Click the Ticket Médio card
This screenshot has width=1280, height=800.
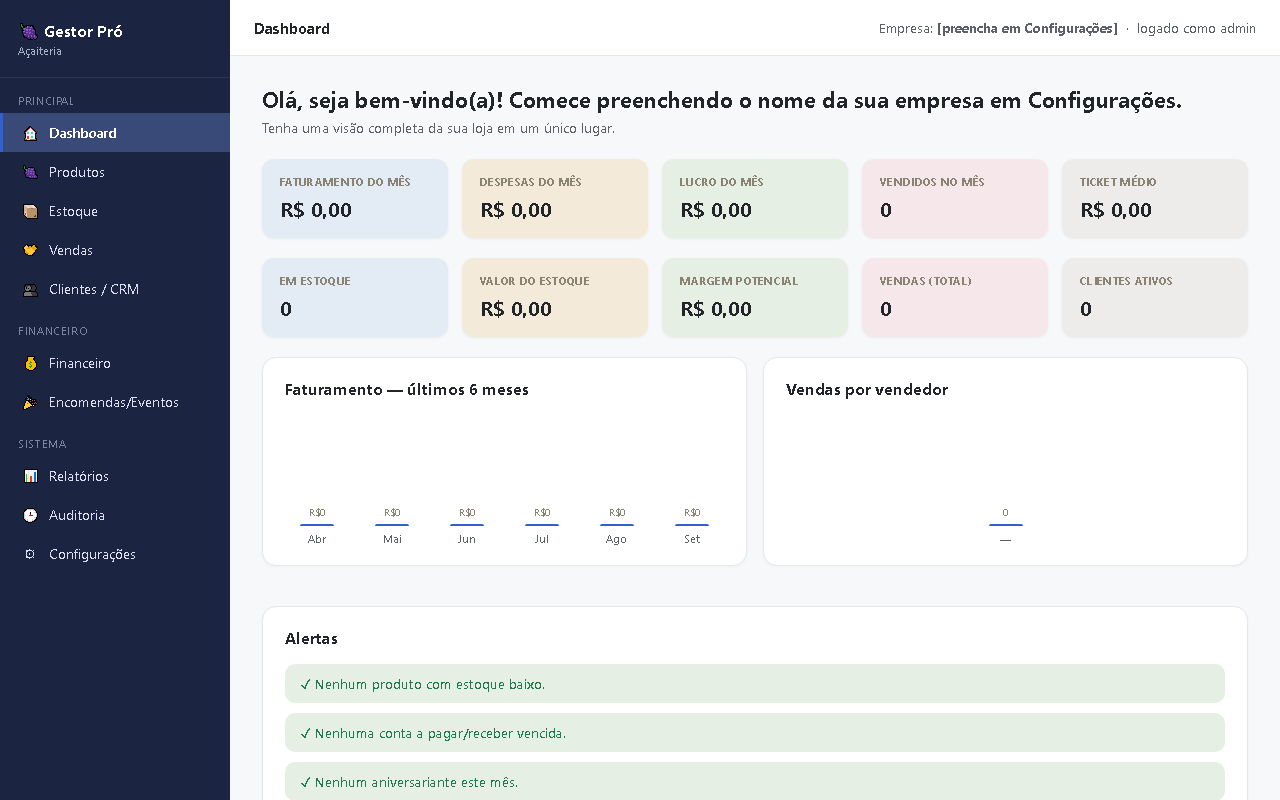coord(1155,198)
